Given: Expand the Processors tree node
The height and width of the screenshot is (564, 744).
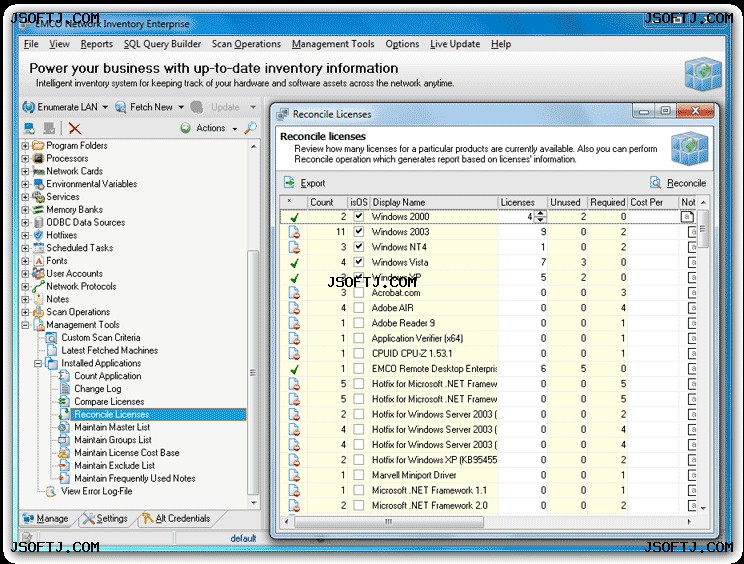Looking at the screenshot, I should 25,158.
